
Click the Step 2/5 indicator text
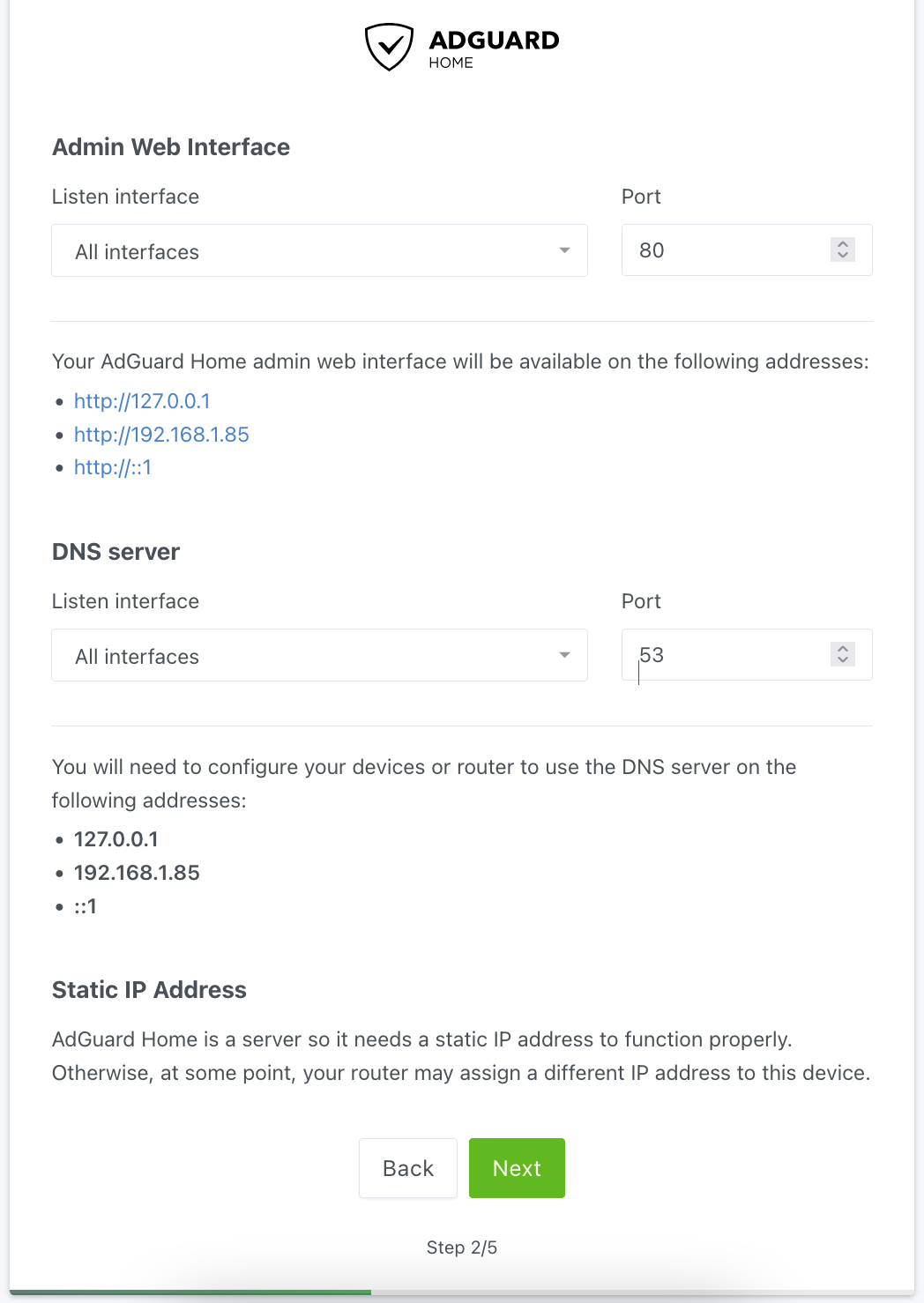(x=462, y=1247)
